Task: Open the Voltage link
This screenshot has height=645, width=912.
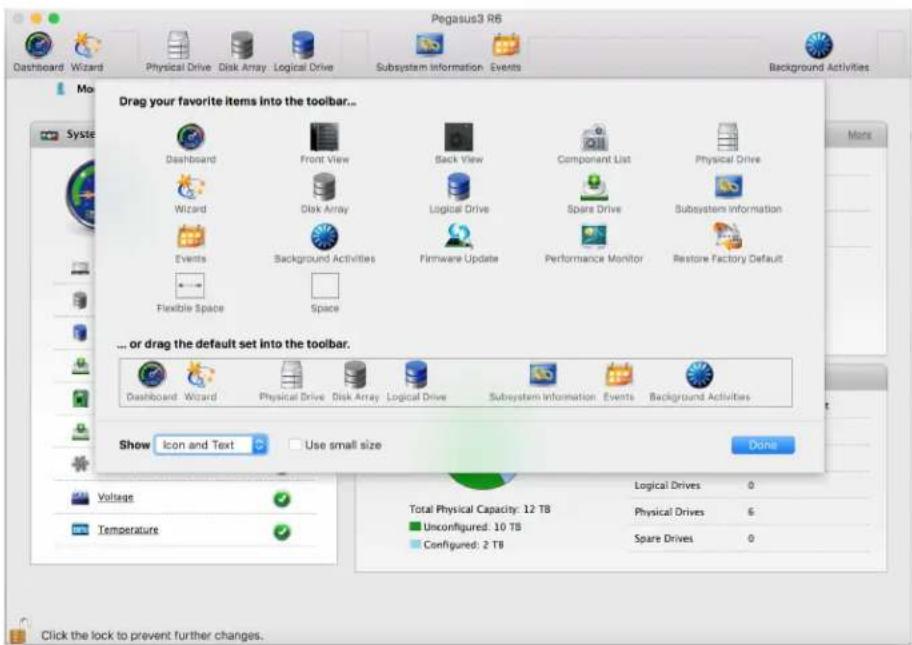Action: point(115,497)
